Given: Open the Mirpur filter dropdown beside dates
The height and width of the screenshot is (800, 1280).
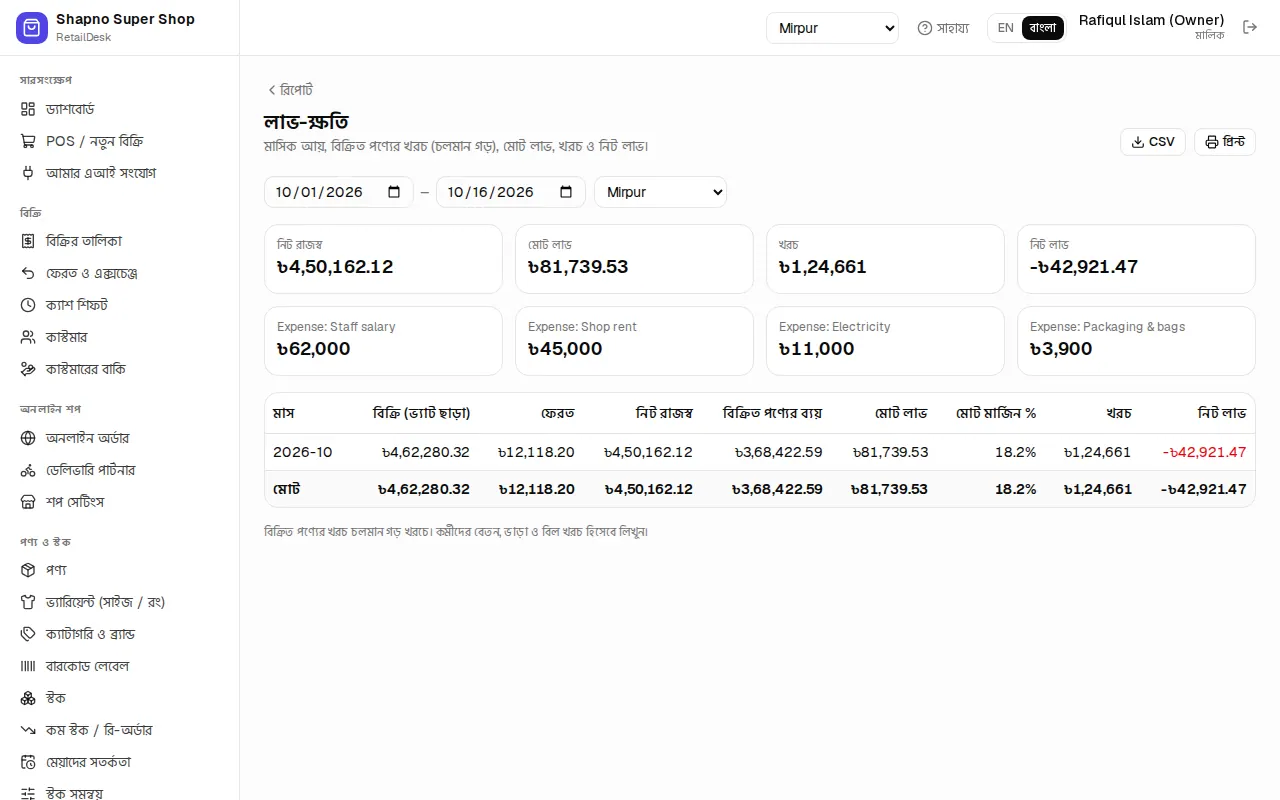Looking at the screenshot, I should [660, 192].
